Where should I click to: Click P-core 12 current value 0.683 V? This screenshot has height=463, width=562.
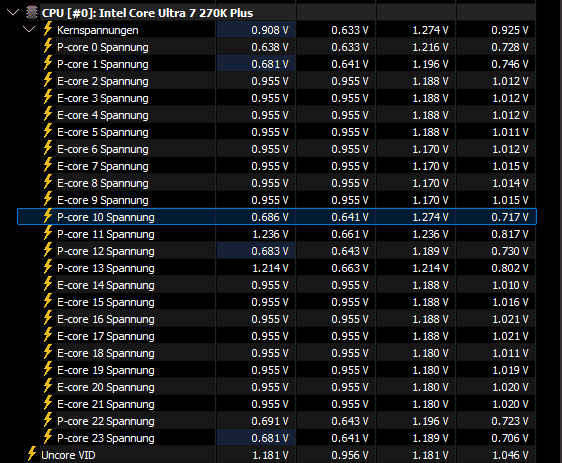point(270,251)
